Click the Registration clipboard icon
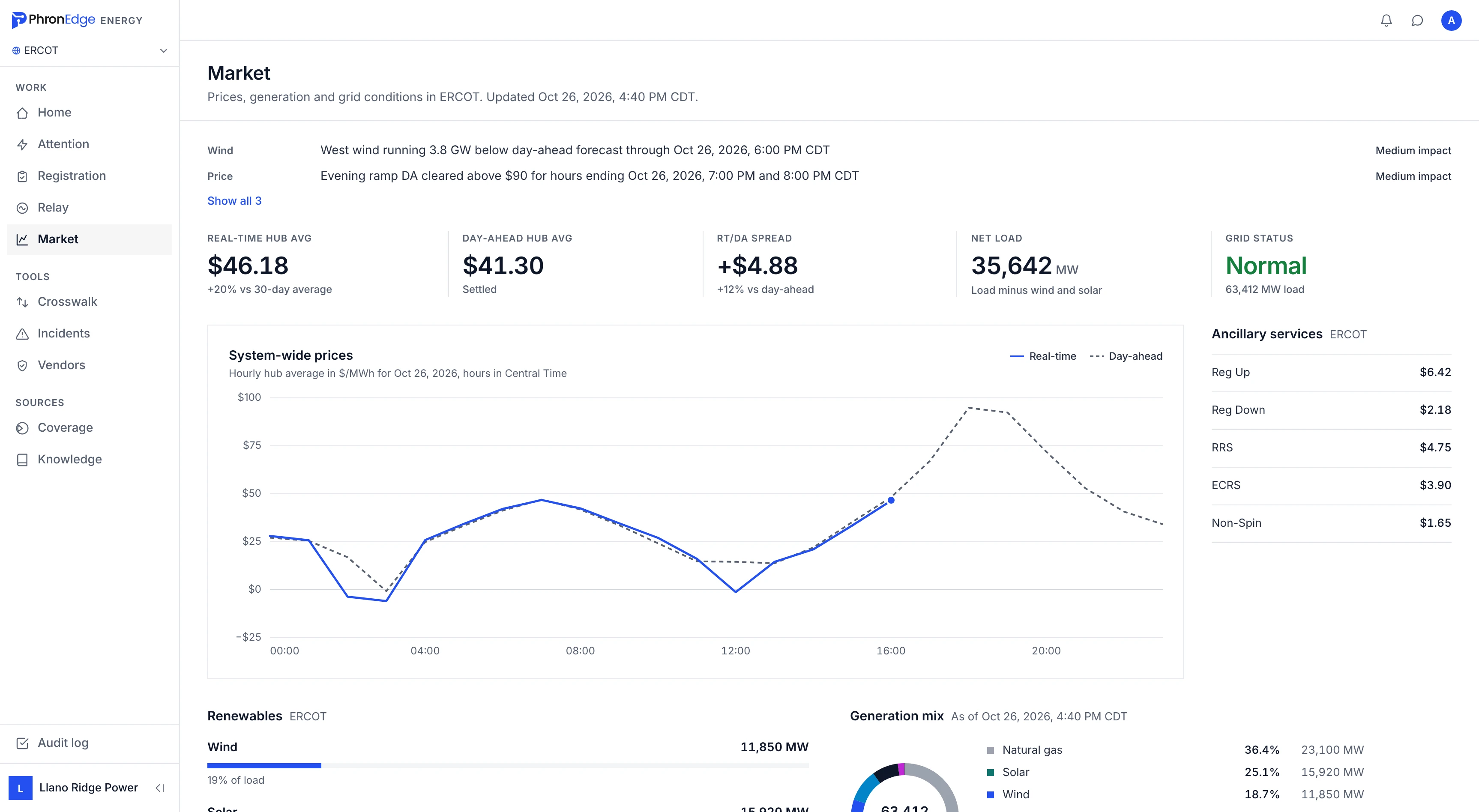 point(22,176)
